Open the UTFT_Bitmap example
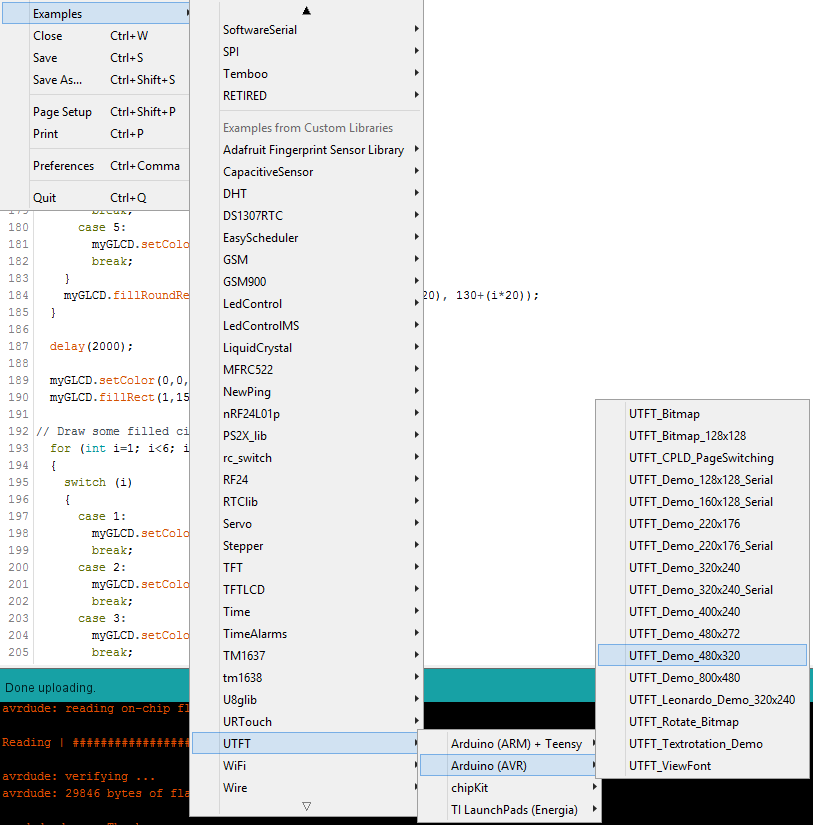This screenshot has height=825, width=813. [702, 414]
